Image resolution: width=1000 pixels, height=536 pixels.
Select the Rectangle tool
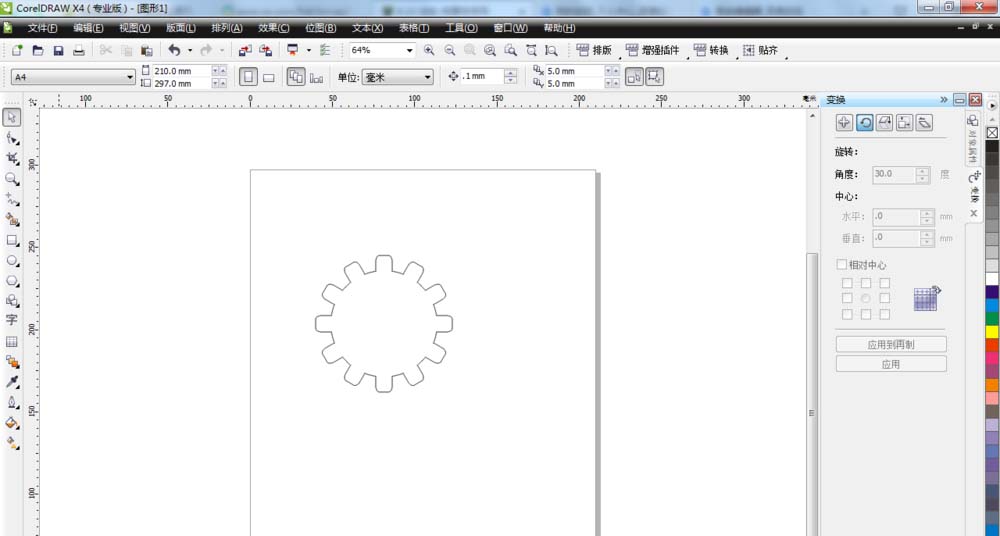12,240
